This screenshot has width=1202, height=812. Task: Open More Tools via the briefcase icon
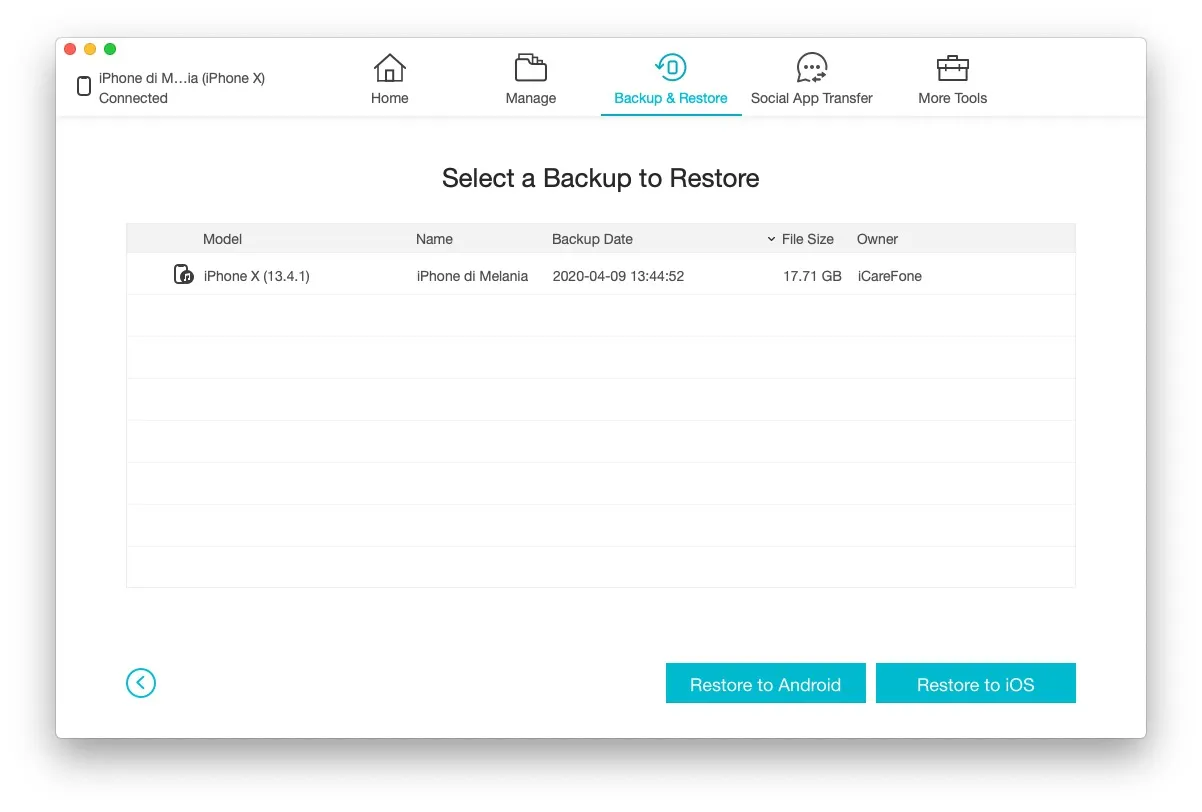pos(952,67)
